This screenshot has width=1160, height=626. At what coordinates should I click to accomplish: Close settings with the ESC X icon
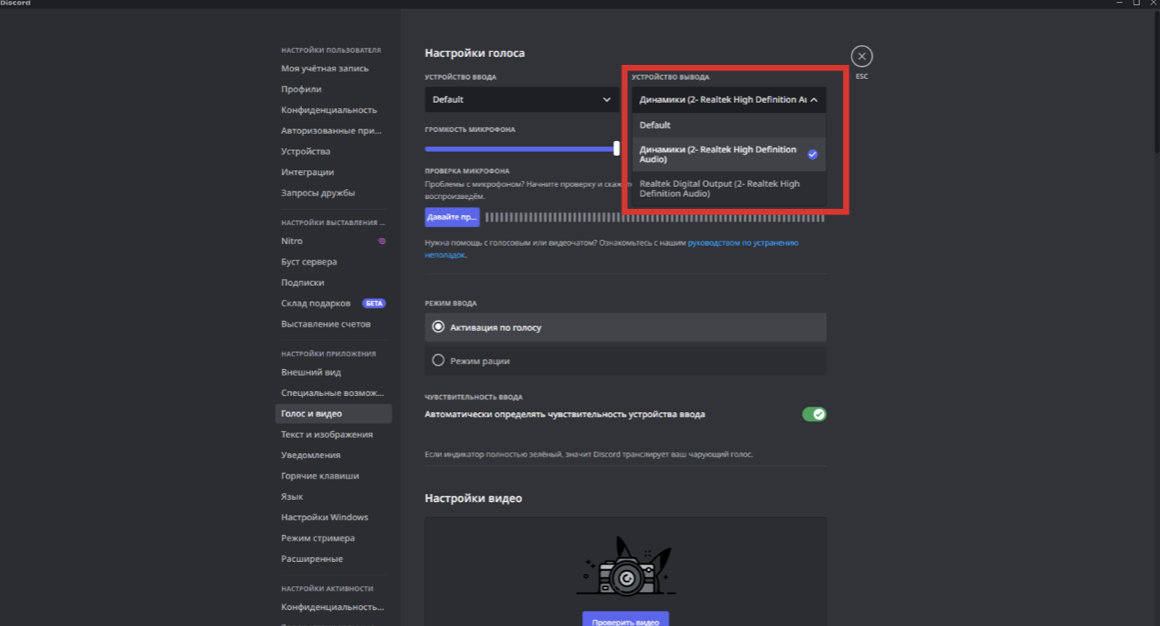[x=861, y=56]
